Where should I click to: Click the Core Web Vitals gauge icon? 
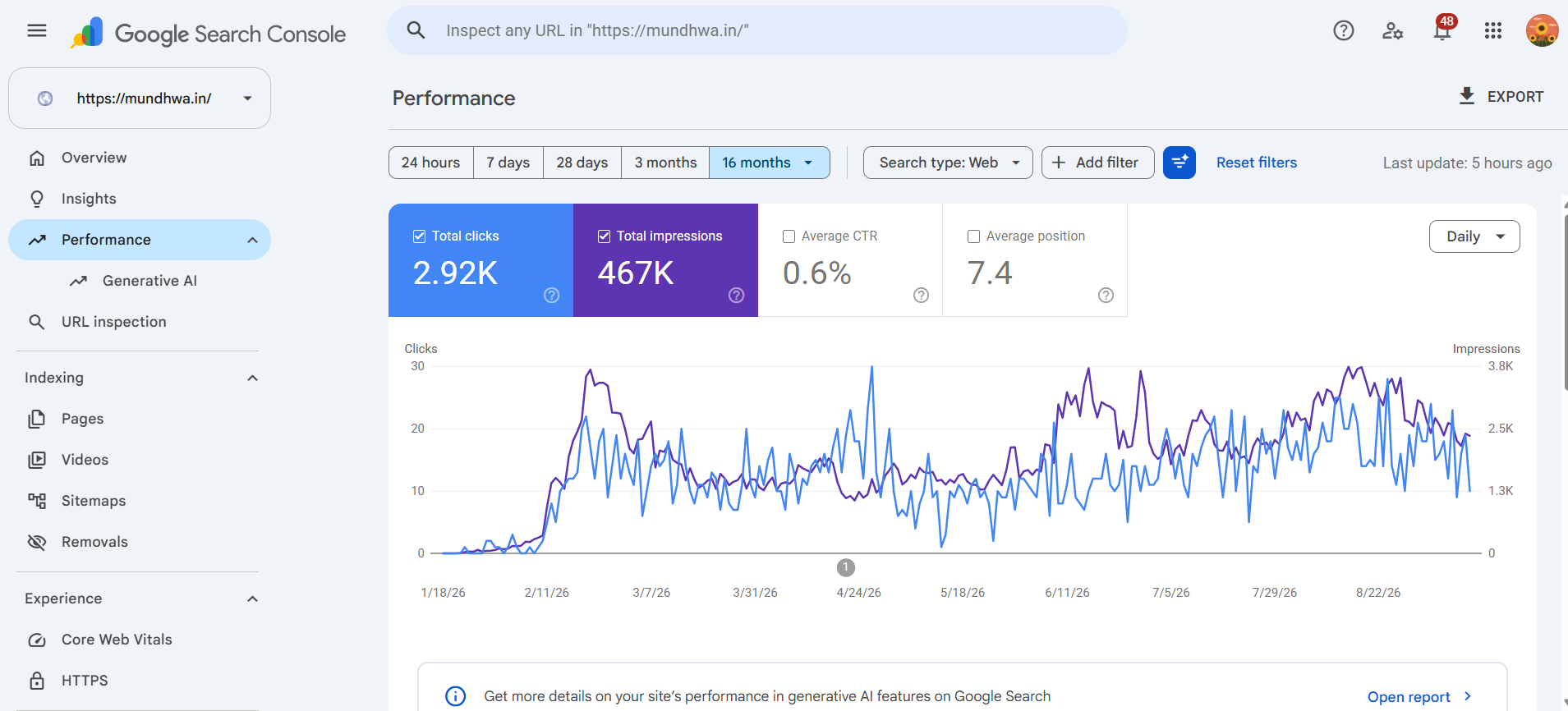[x=37, y=640]
